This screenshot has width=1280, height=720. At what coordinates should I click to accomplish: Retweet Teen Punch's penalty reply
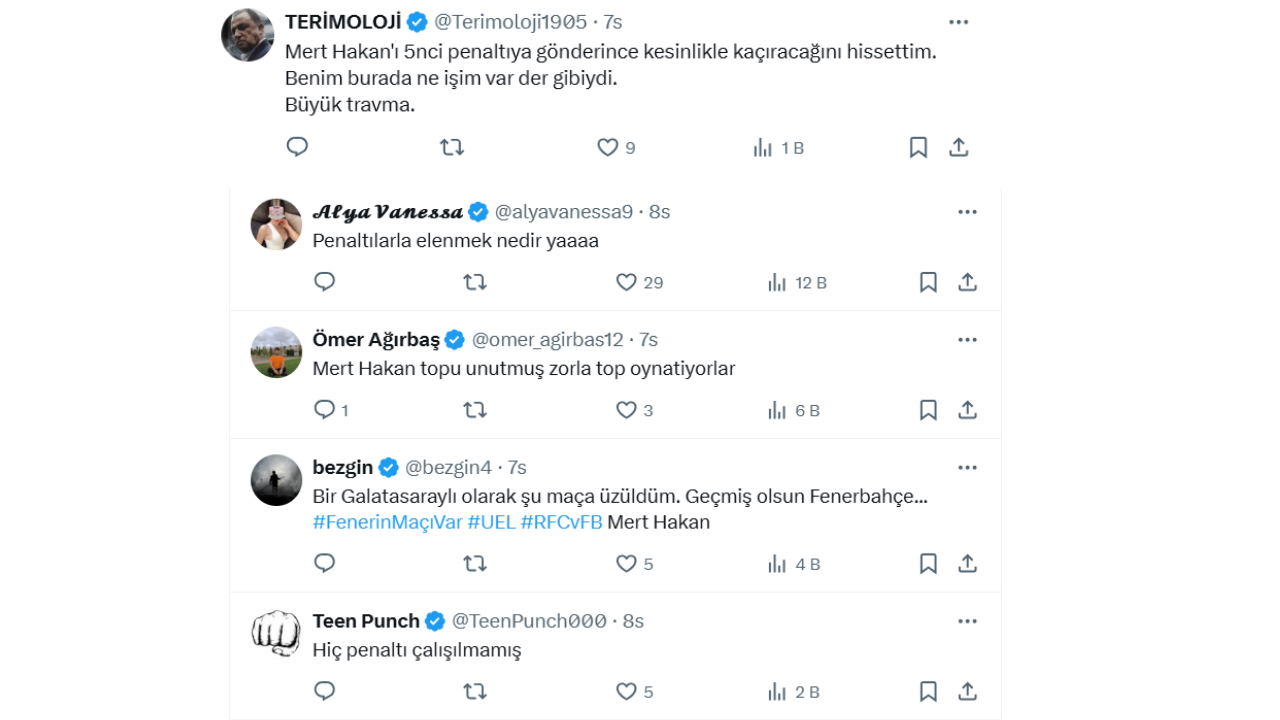[x=475, y=690]
